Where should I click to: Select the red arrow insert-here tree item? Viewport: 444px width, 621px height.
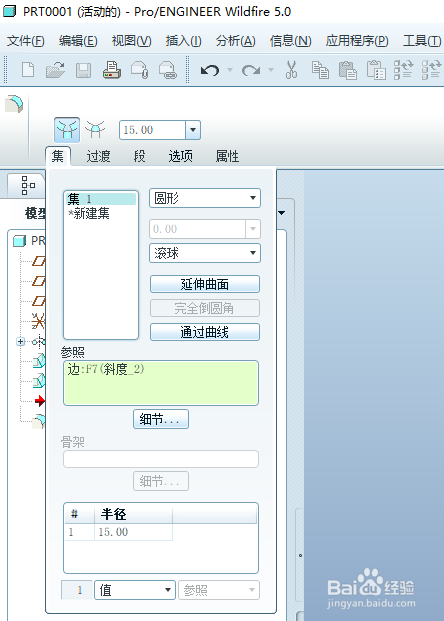(40, 401)
